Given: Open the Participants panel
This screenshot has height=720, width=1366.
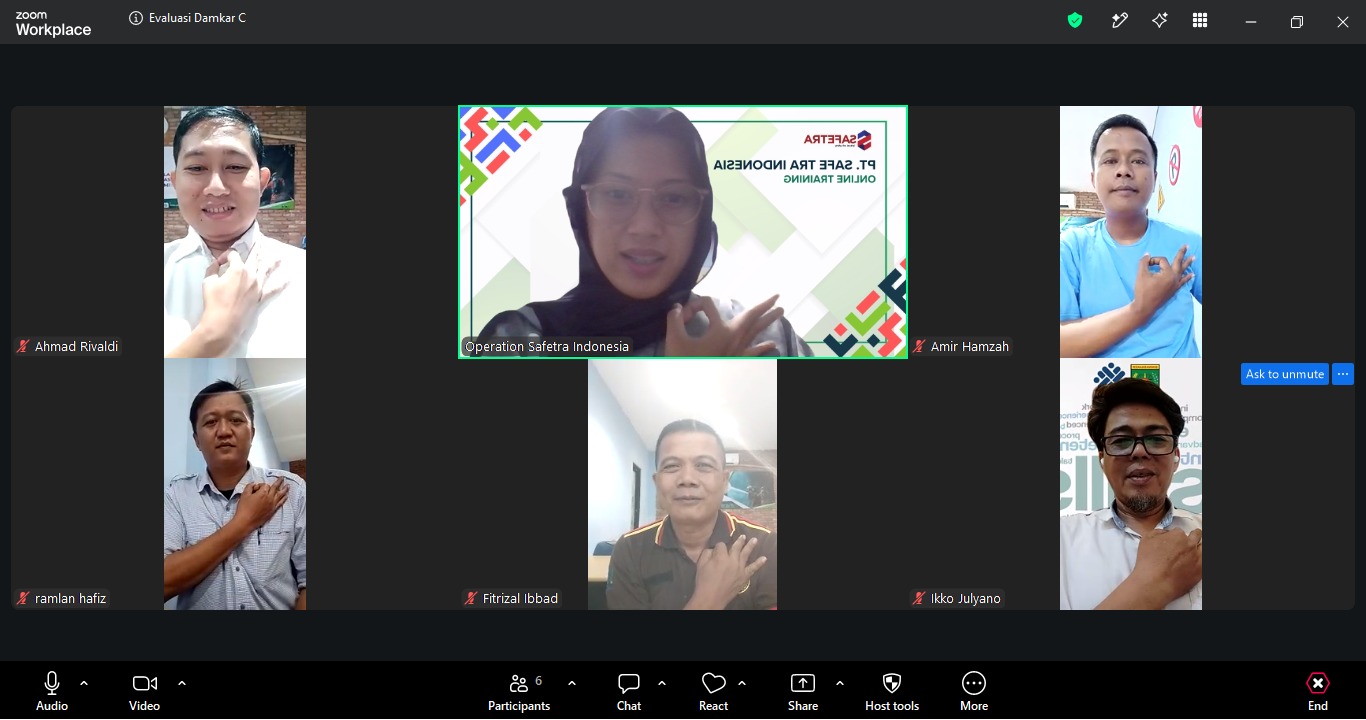Looking at the screenshot, I should pyautogui.click(x=519, y=691).
